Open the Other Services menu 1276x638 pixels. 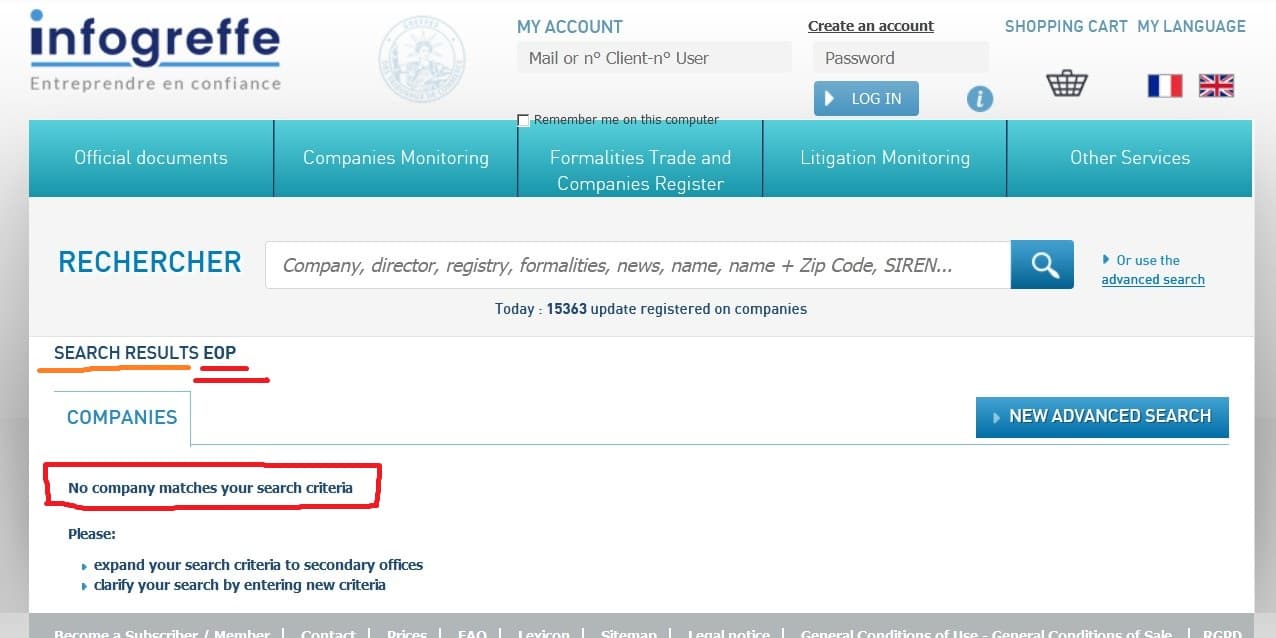point(1130,158)
